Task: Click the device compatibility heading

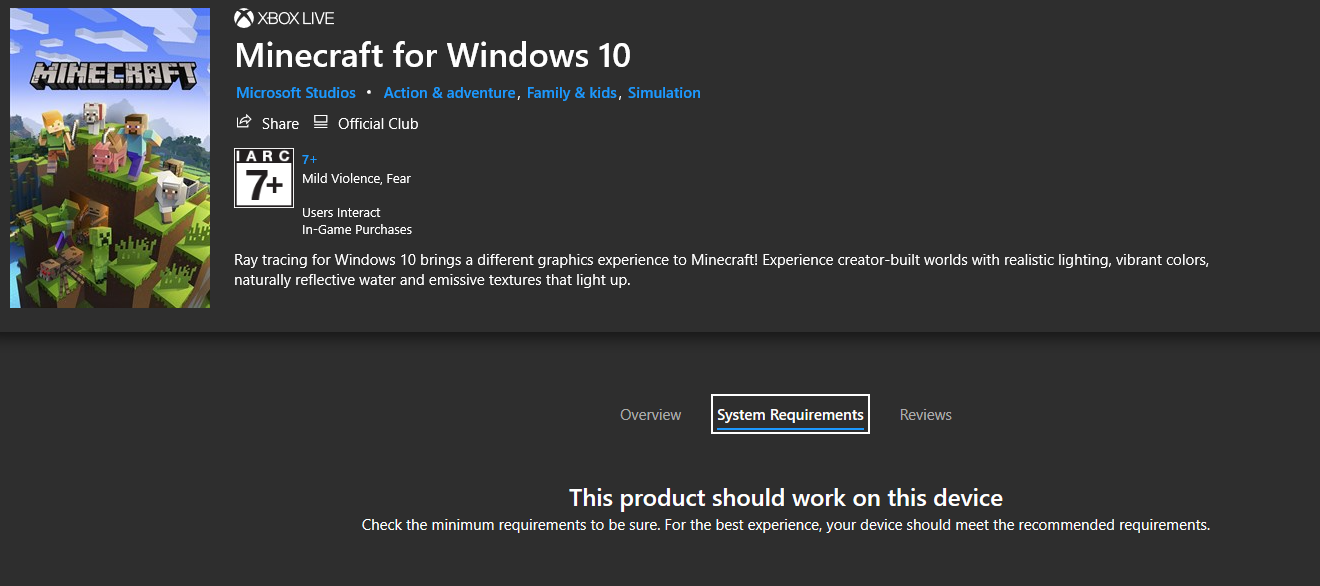Action: pos(786,497)
